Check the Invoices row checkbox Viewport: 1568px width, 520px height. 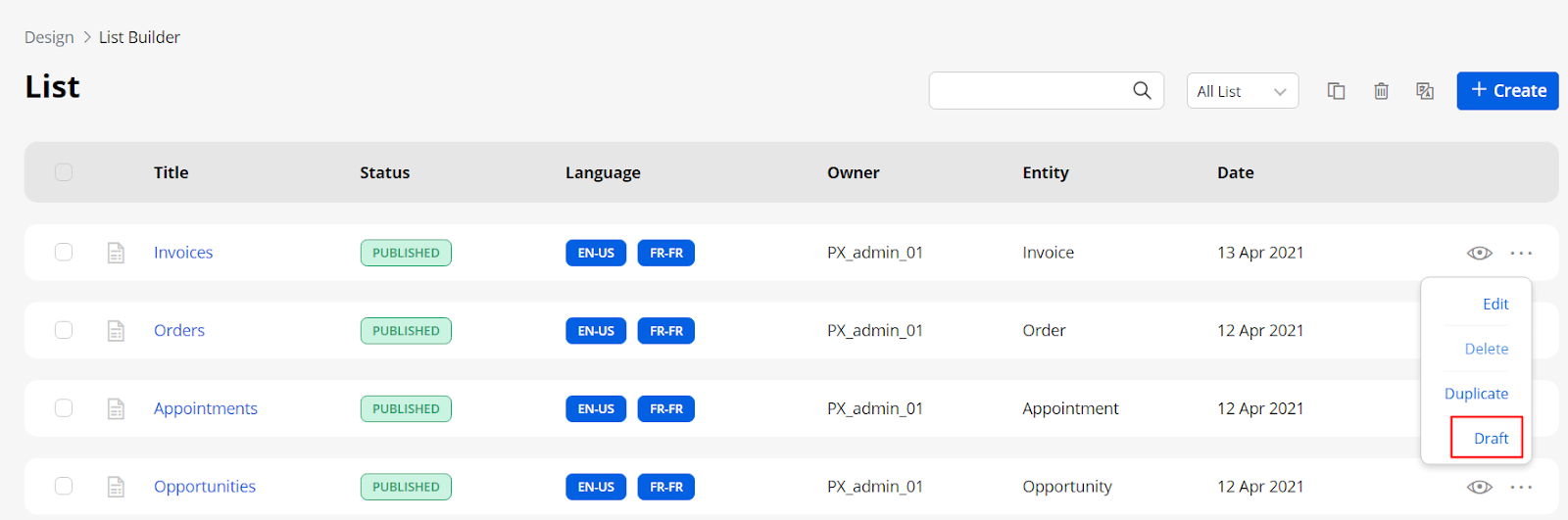tap(64, 253)
